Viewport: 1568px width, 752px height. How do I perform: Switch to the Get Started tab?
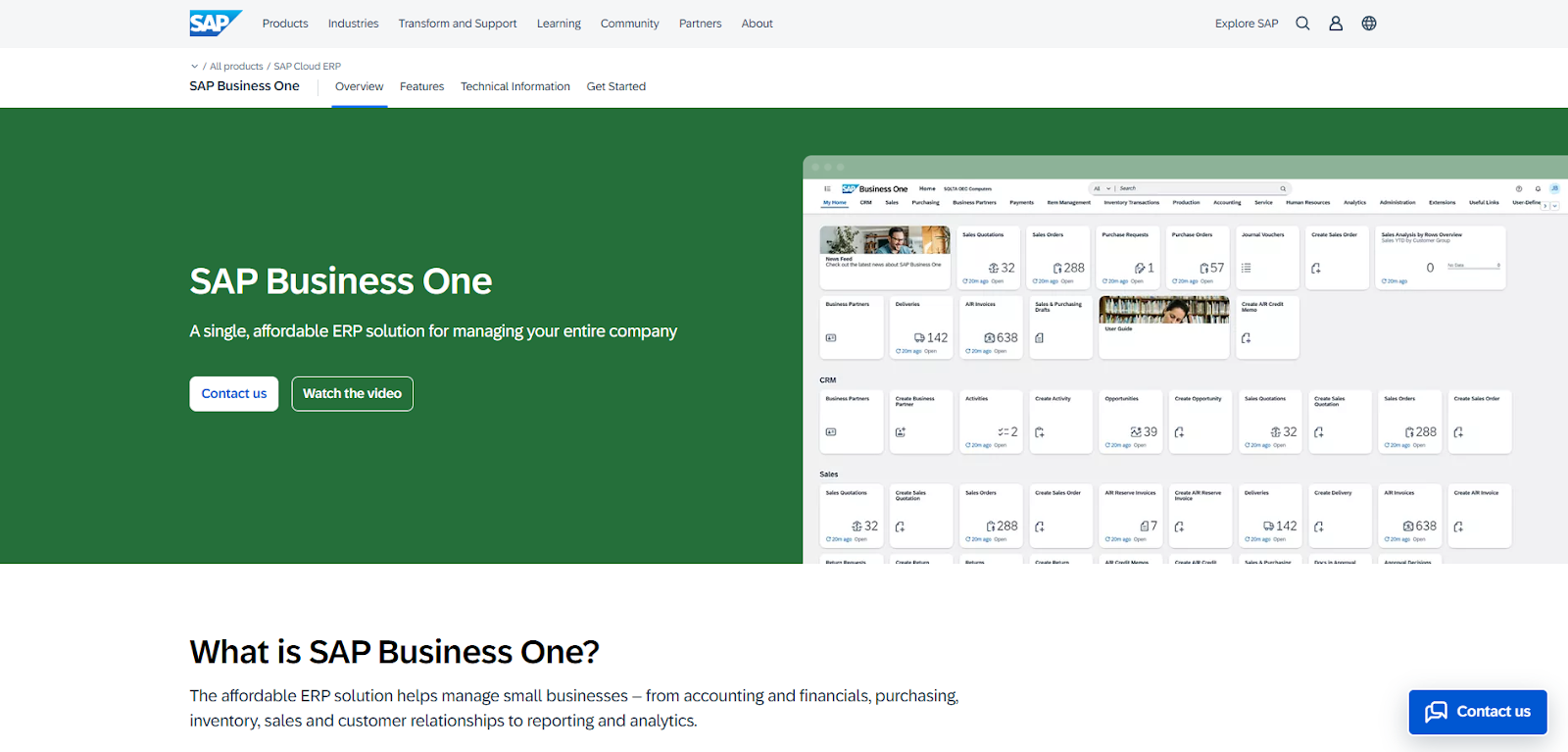click(616, 86)
